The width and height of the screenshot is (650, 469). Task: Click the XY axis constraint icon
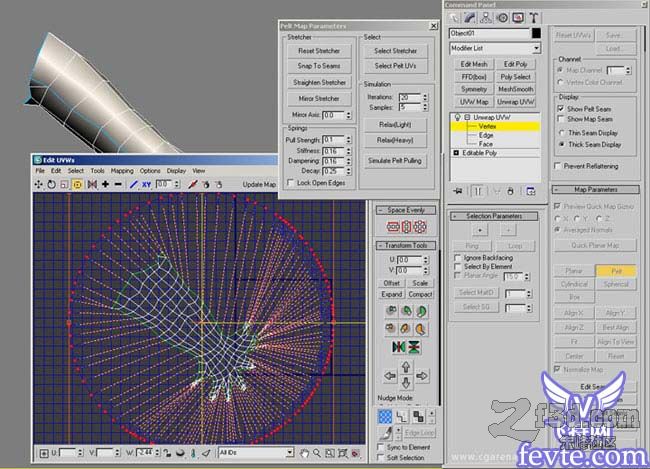146,185
